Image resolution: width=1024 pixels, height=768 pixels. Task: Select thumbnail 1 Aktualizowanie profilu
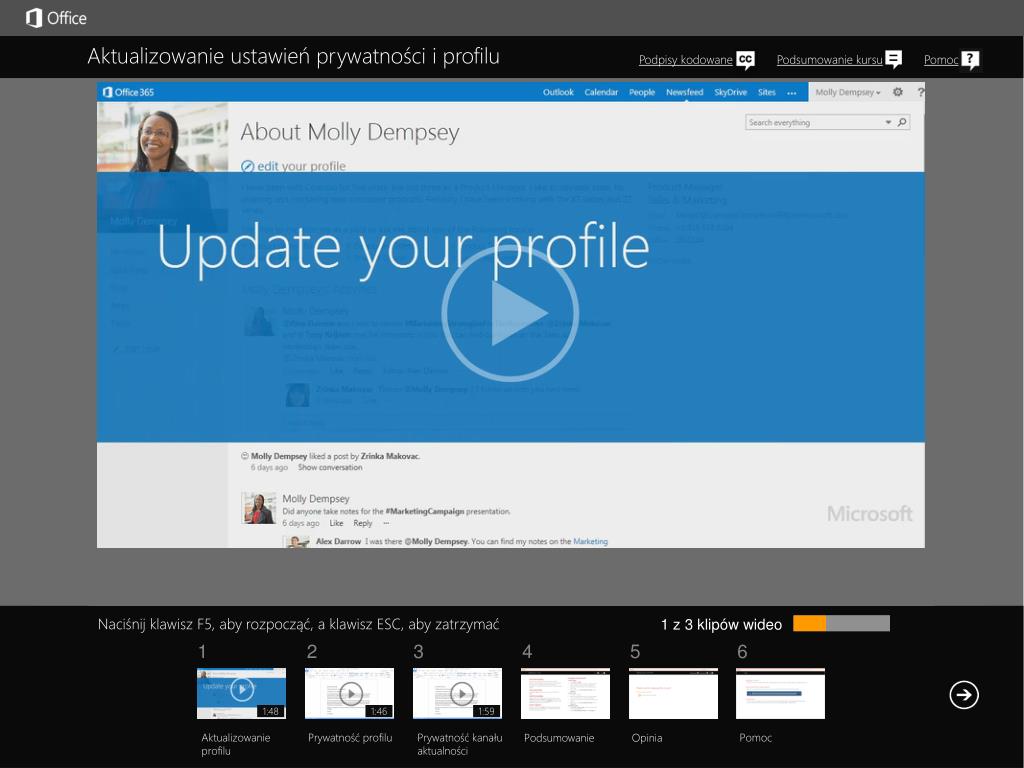pyautogui.click(x=241, y=693)
